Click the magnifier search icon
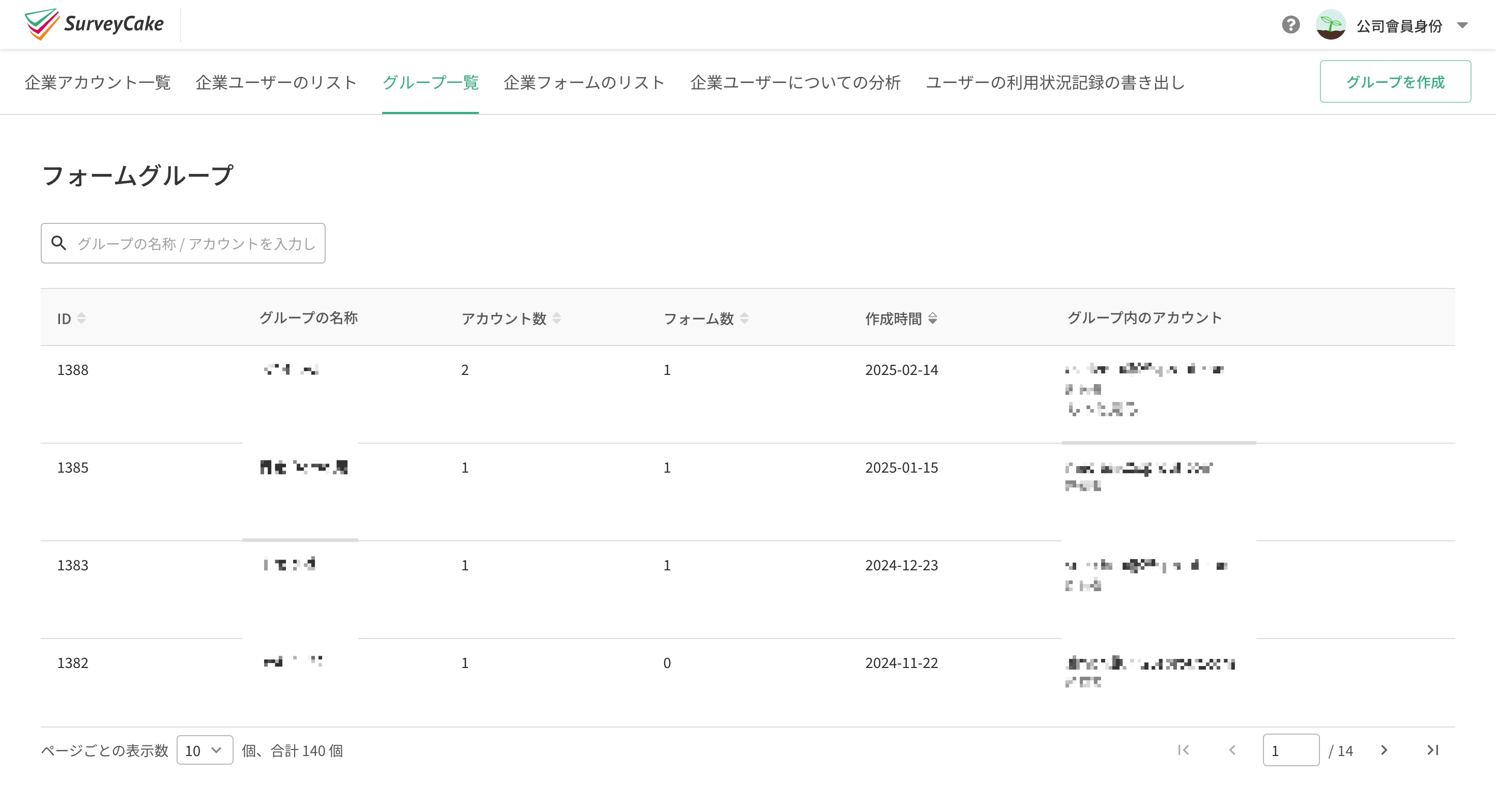This screenshot has height=812, width=1496. (x=59, y=243)
